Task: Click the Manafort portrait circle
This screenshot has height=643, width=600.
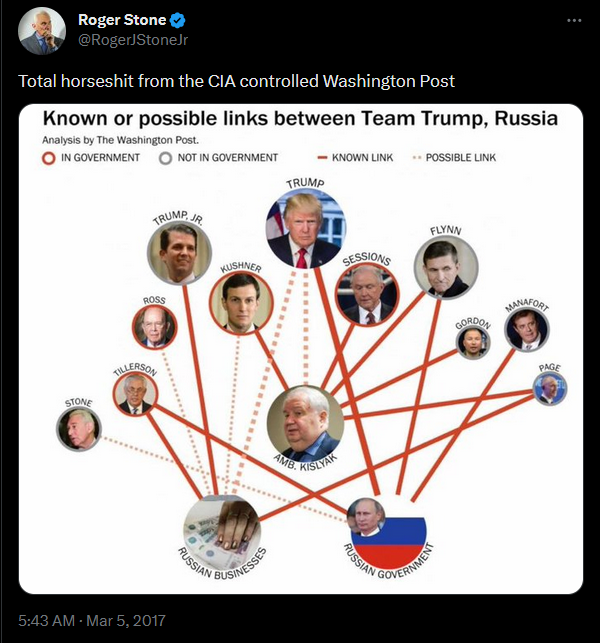Action: click(527, 330)
